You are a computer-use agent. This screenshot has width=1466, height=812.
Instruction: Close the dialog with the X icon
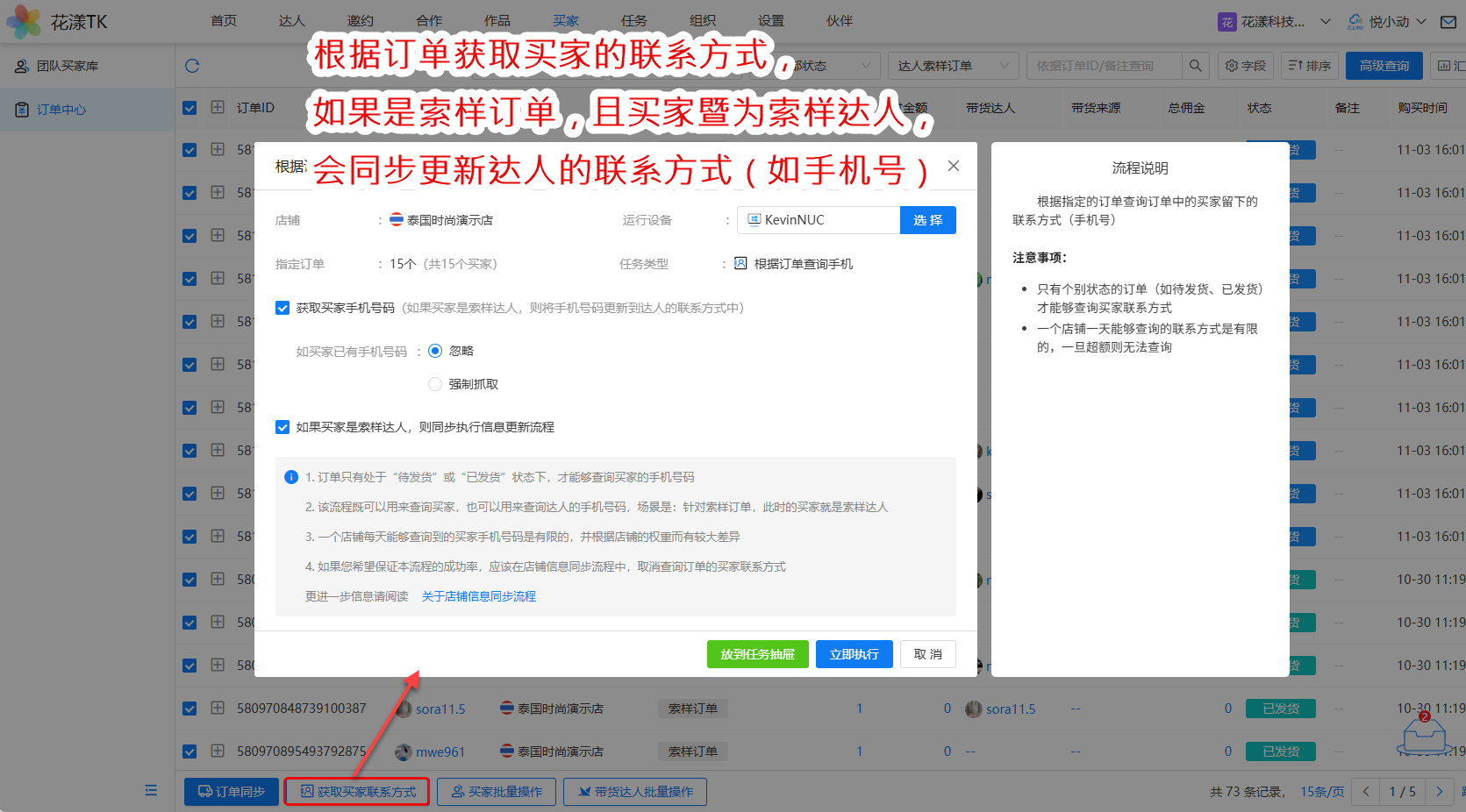[954, 166]
